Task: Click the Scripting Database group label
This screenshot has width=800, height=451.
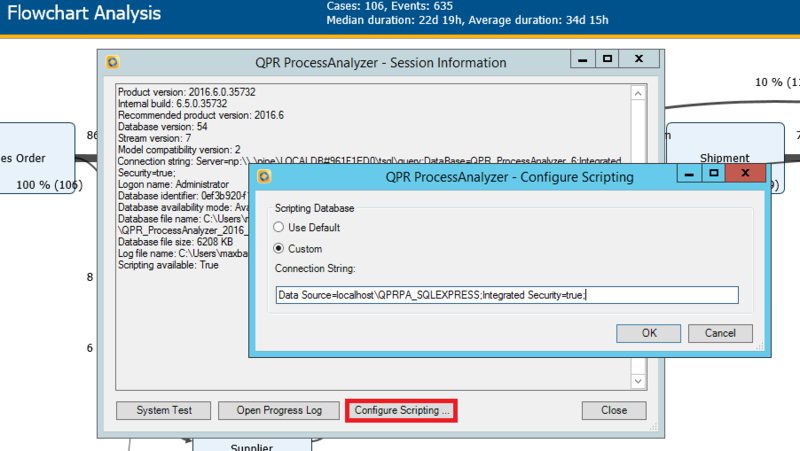Action: click(x=314, y=208)
